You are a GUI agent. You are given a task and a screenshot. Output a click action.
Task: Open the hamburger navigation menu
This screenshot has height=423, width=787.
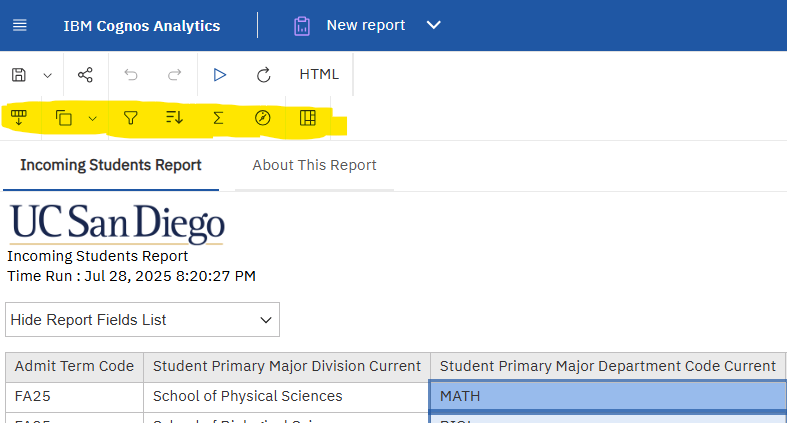click(x=20, y=25)
